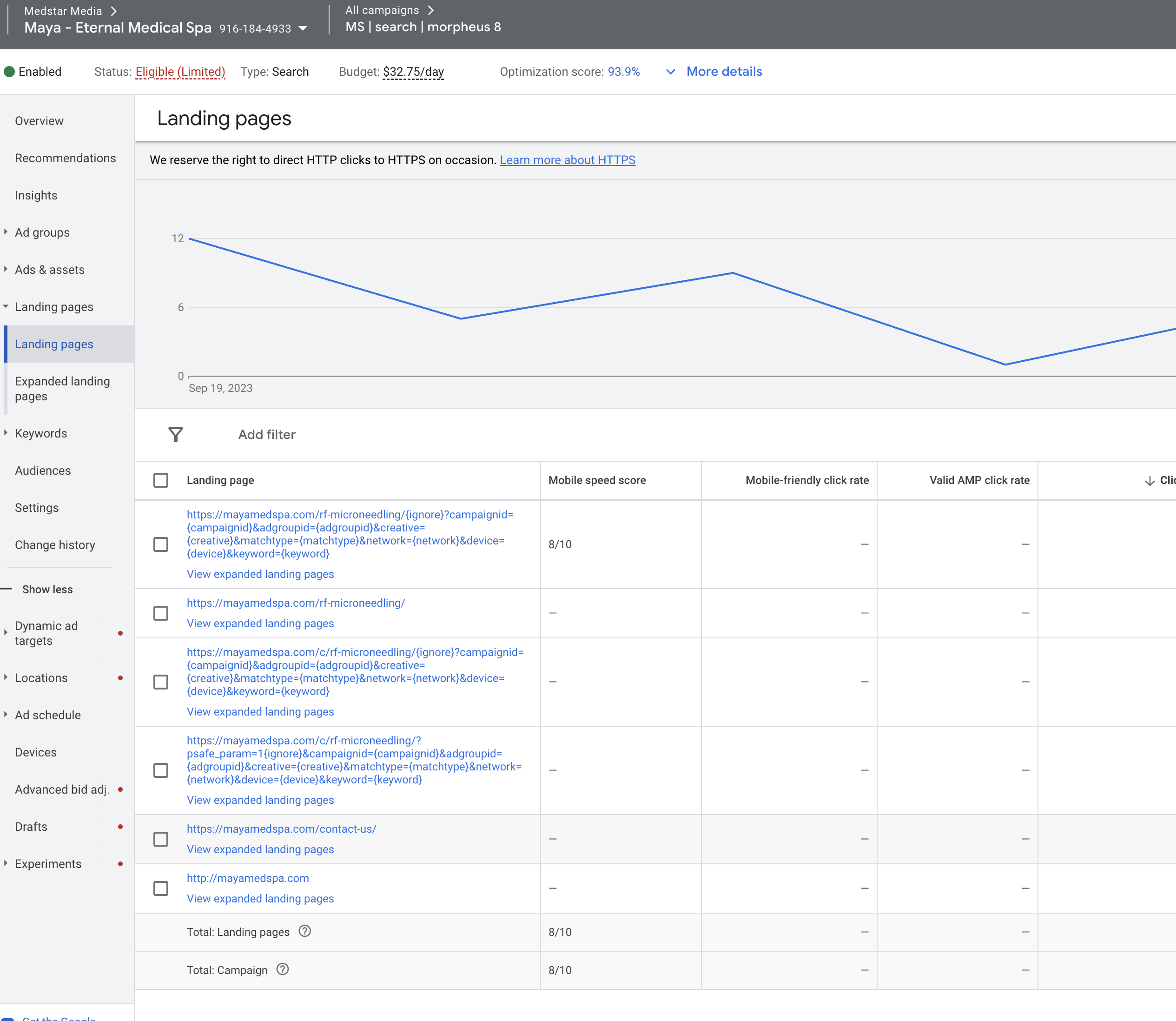Click the $32.75/day budget value
The height and width of the screenshot is (1021, 1176).
pyautogui.click(x=413, y=72)
